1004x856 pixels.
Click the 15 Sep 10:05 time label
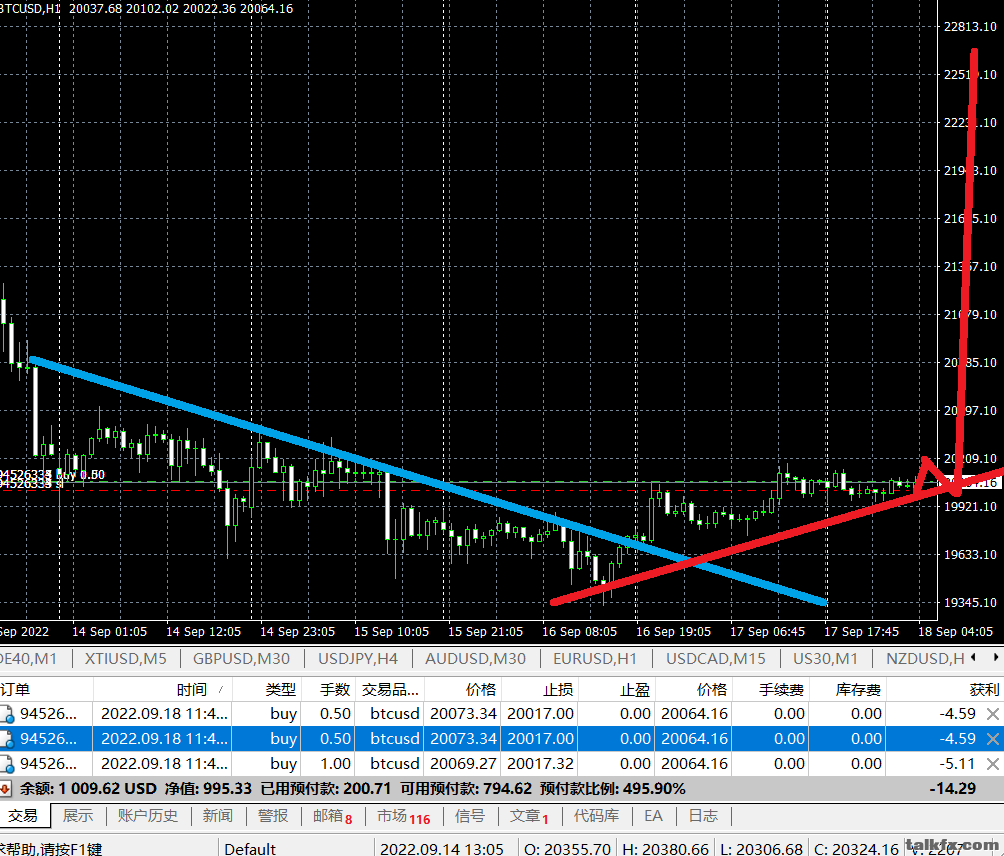click(x=391, y=632)
